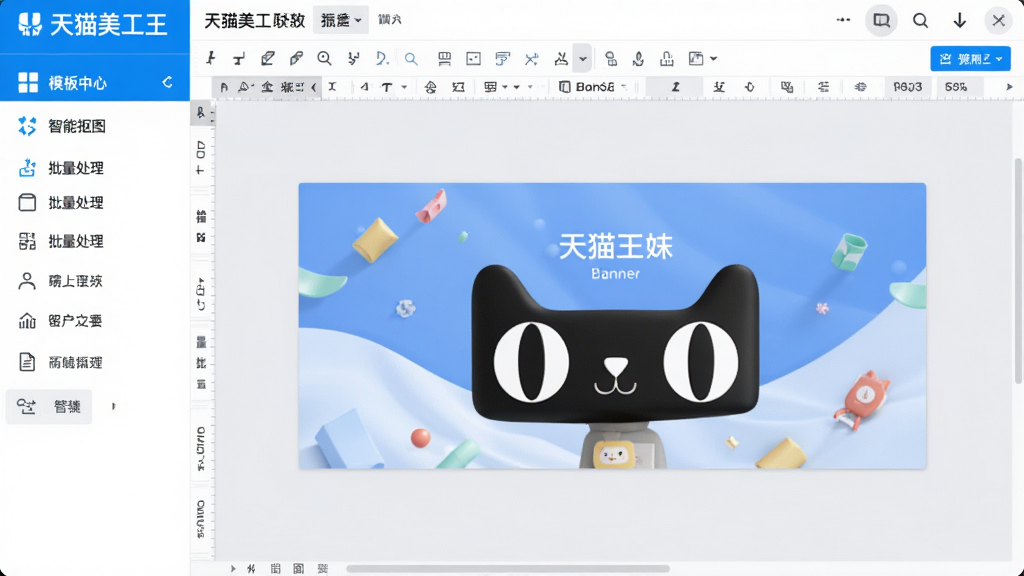Click the Banner subtitle text on canvas
The image size is (1024, 576).
(615, 274)
